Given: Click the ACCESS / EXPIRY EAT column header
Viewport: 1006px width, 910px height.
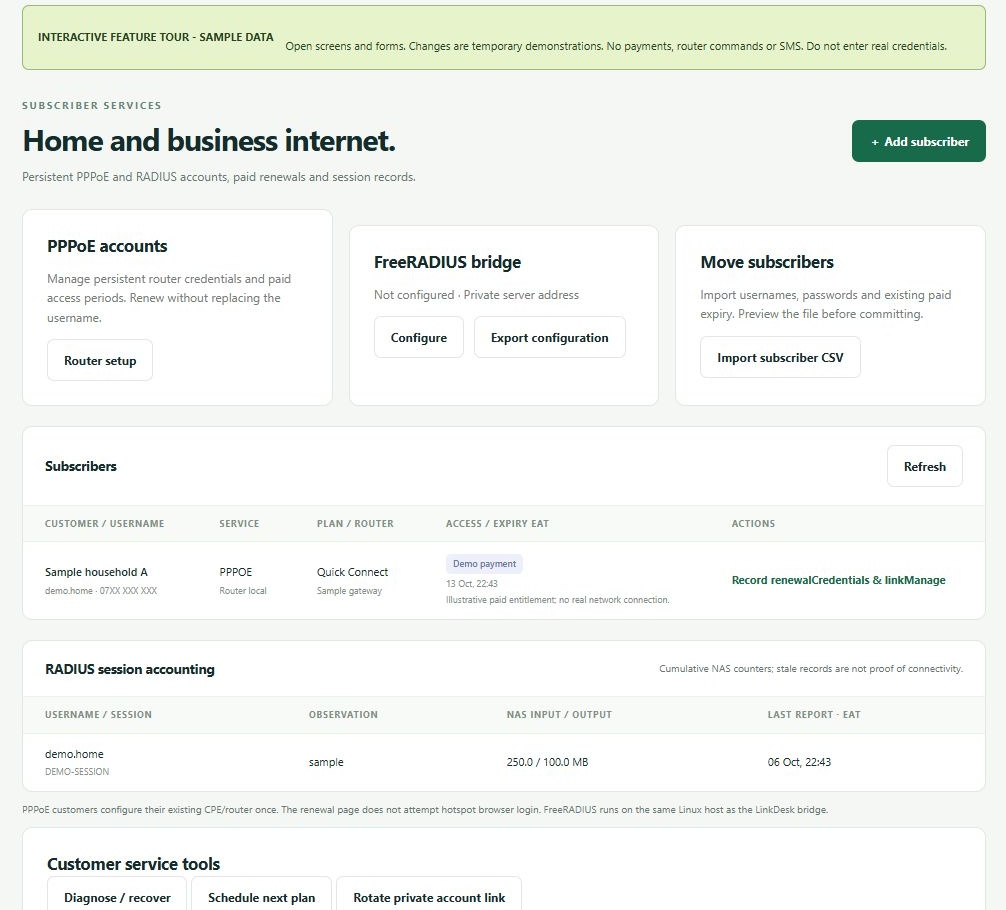Looking at the screenshot, I should (x=497, y=524).
